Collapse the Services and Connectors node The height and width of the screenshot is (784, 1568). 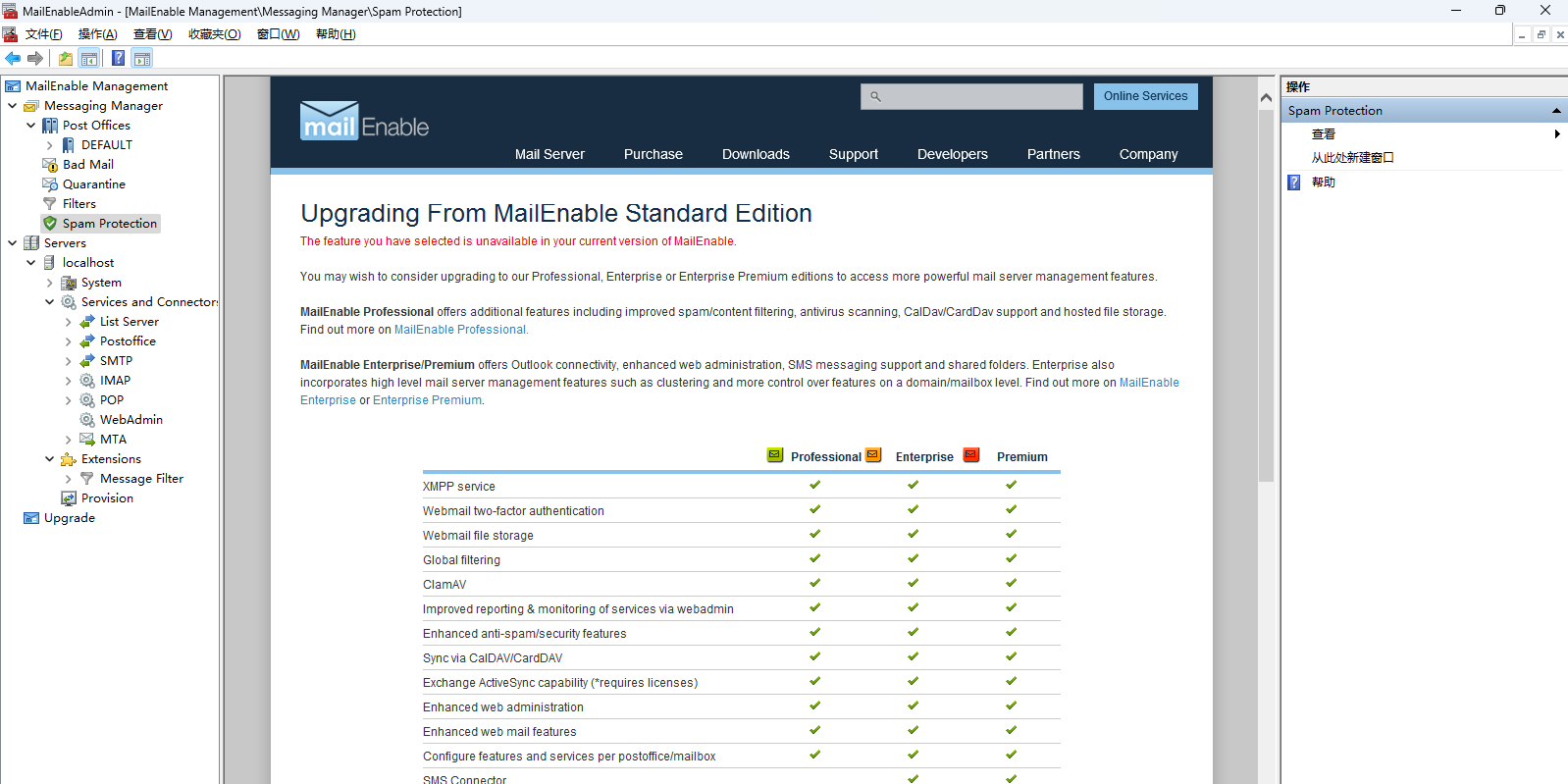pyautogui.click(x=49, y=302)
